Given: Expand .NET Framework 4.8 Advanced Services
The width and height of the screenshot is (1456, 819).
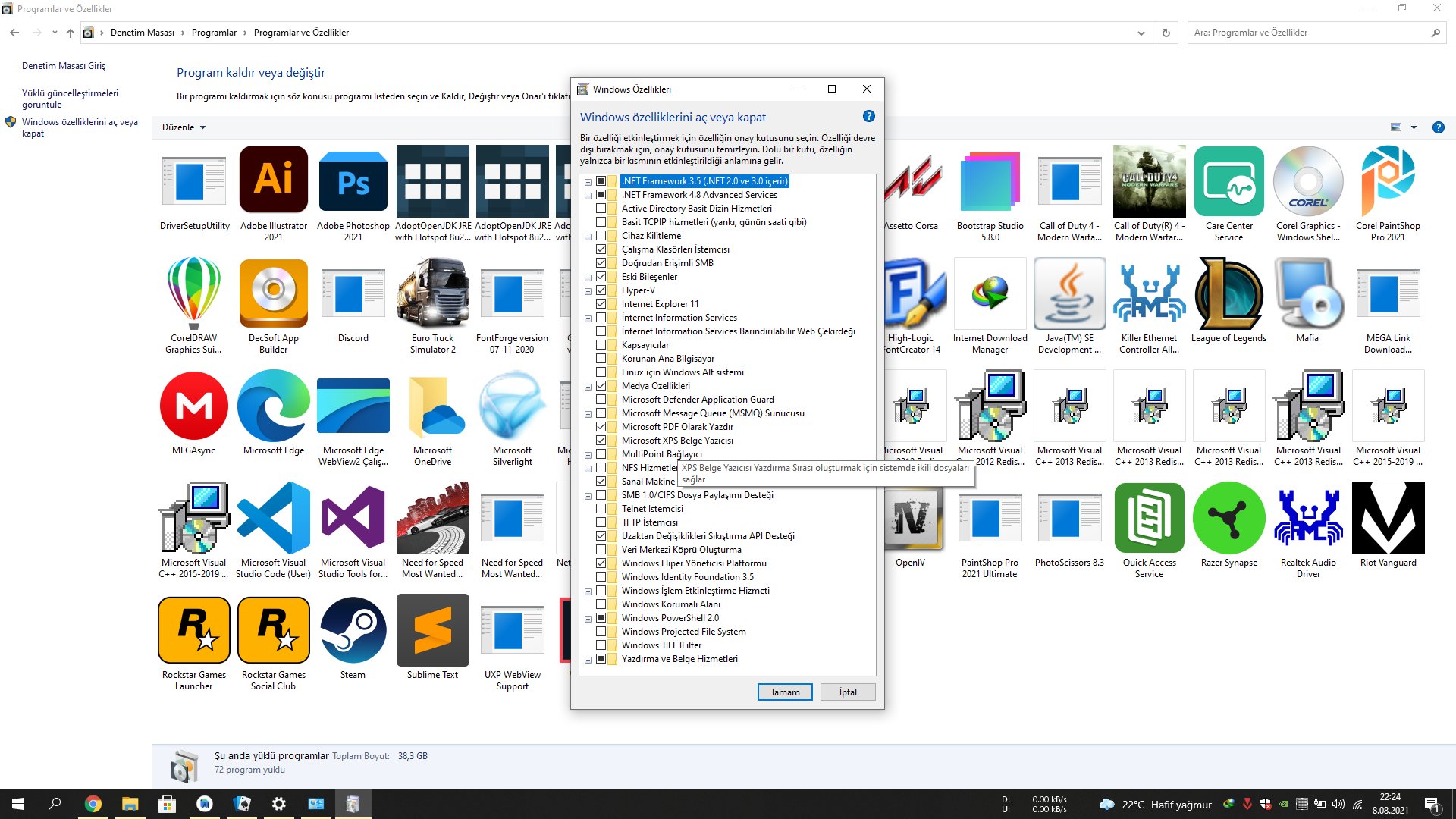Looking at the screenshot, I should pos(588,196).
